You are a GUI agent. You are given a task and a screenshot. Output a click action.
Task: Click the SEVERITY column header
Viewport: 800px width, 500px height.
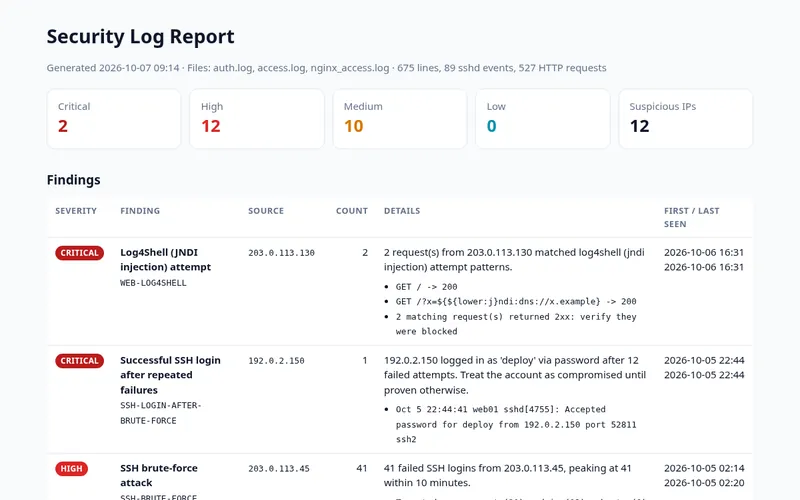pyautogui.click(x=76, y=211)
